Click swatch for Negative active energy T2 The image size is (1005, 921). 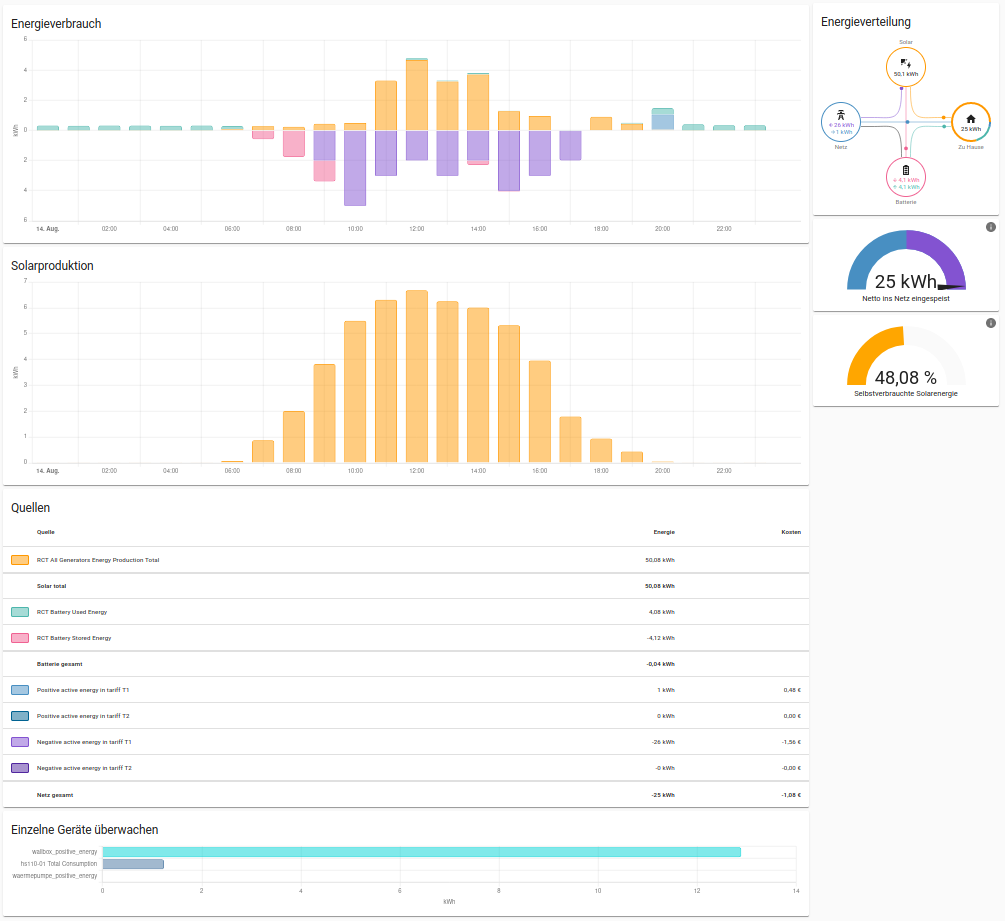pyautogui.click(x=20, y=768)
